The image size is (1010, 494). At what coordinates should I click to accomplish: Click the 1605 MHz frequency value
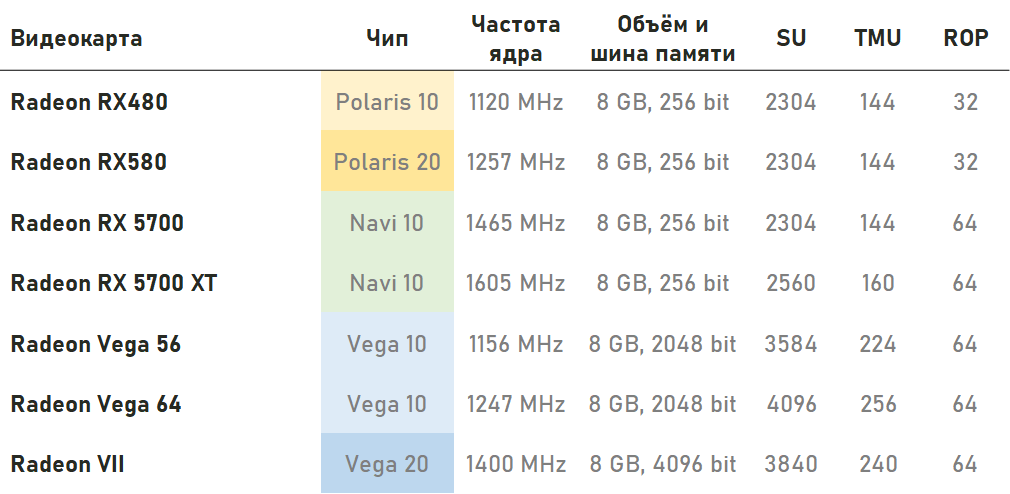(516, 283)
